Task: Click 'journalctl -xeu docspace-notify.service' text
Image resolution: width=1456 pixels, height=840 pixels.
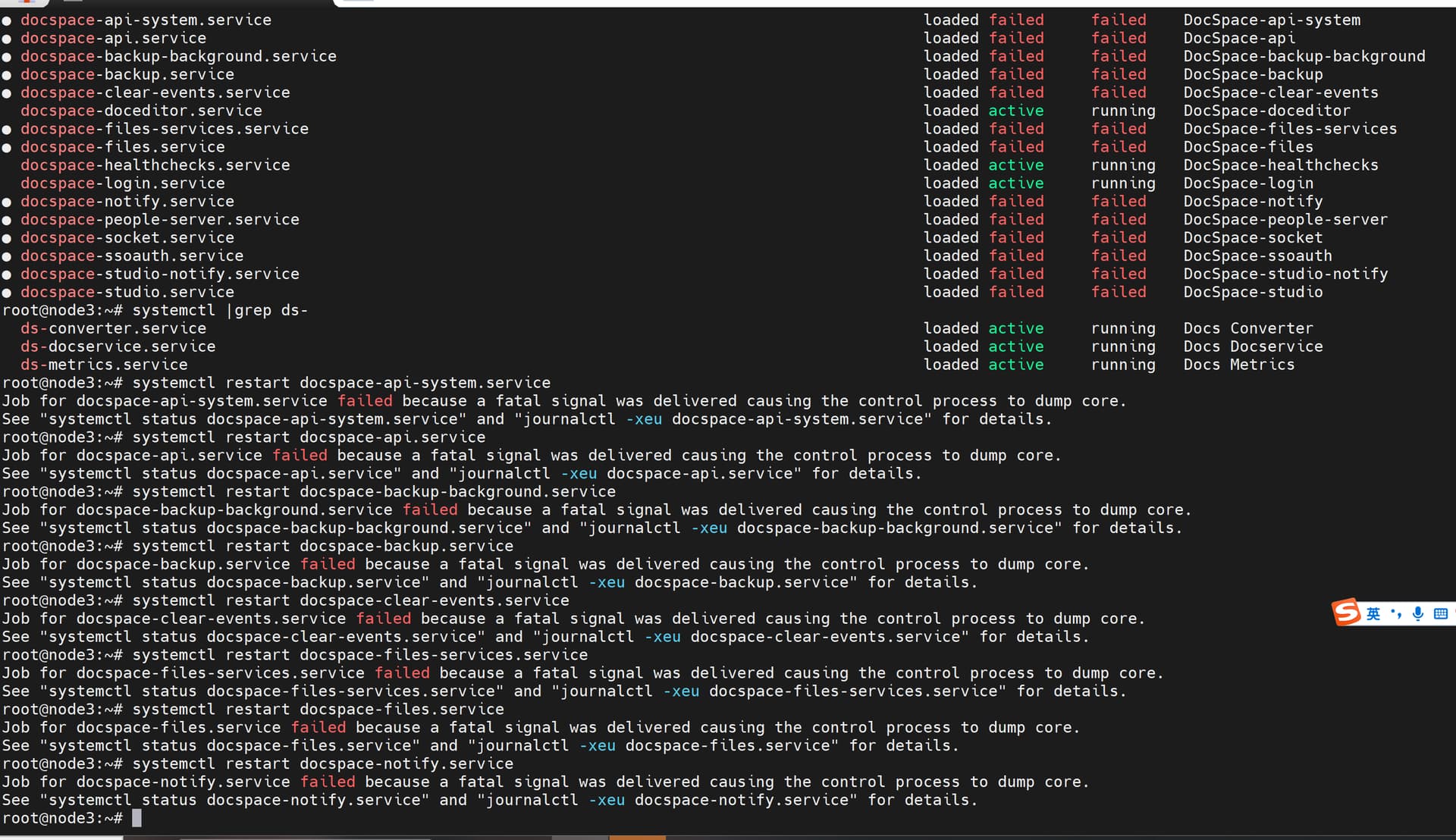Action: coord(667,801)
